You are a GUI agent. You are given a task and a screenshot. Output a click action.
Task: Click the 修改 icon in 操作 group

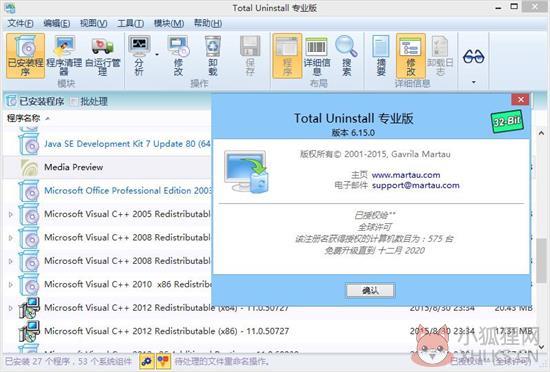178,55
